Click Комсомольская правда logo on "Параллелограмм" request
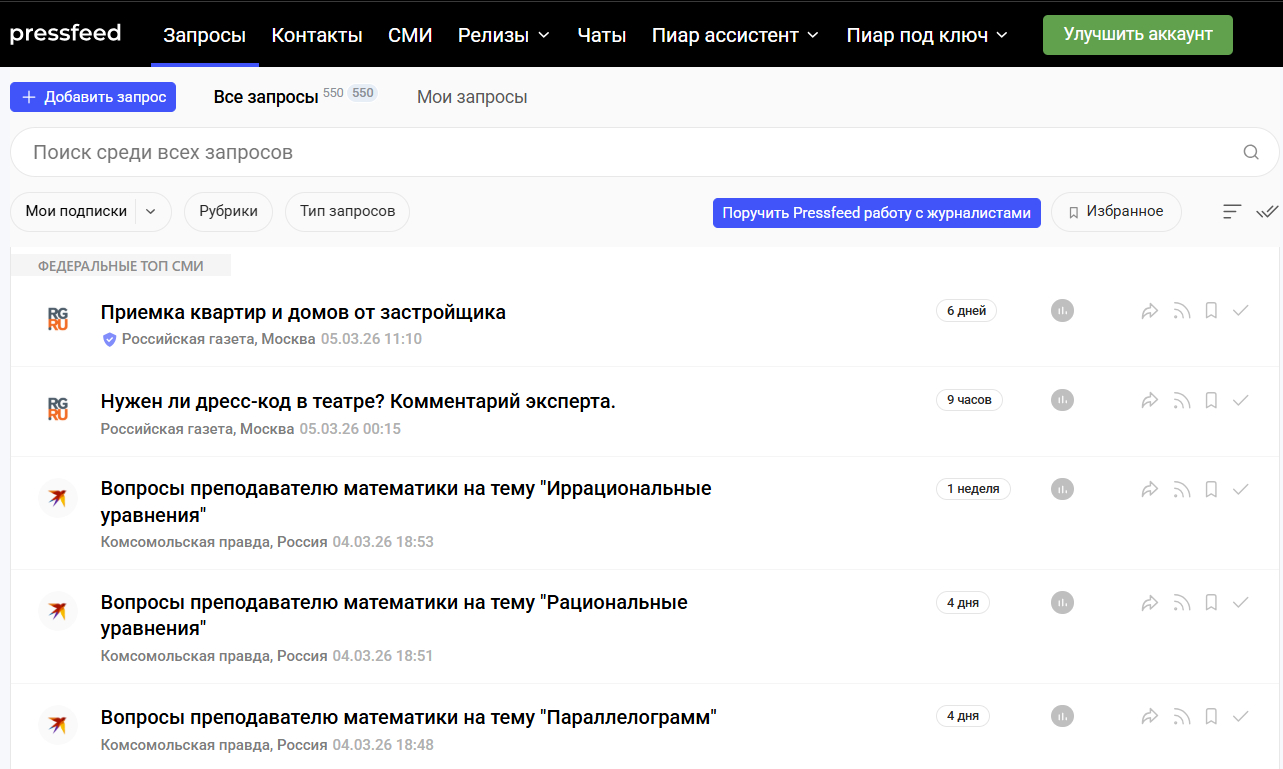The height and width of the screenshot is (769, 1283). coord(58,725)
